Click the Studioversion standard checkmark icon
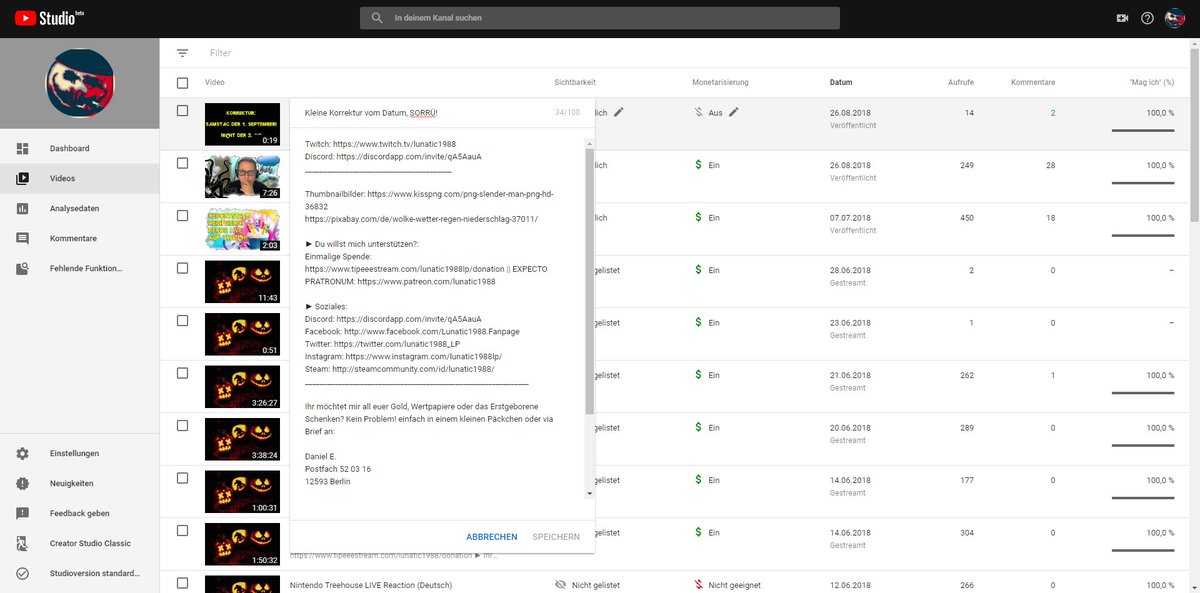Viewport: 1200px width, 593px height. 23,573
